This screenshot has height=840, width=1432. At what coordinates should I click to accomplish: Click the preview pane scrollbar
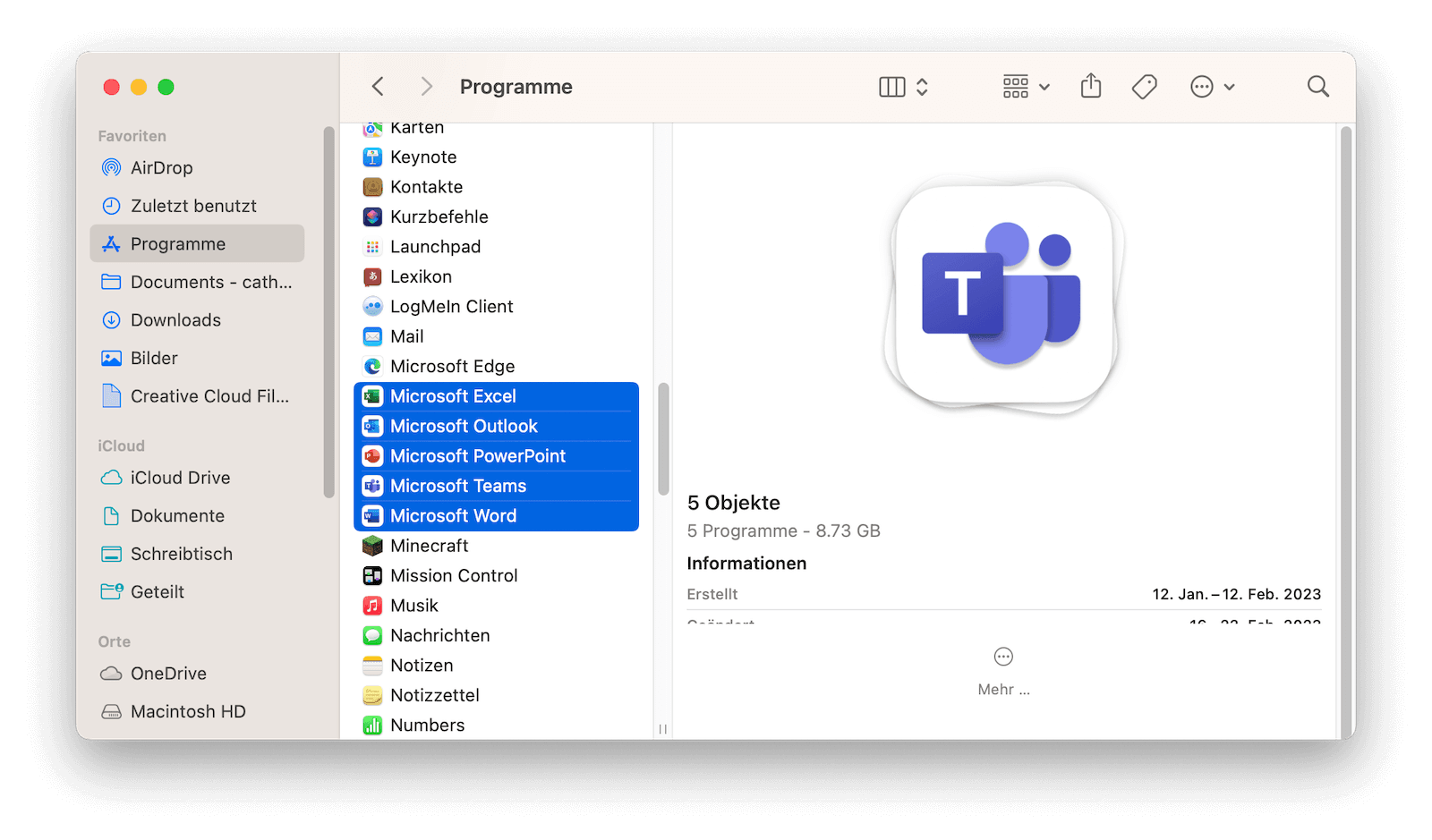(1345, 431)
